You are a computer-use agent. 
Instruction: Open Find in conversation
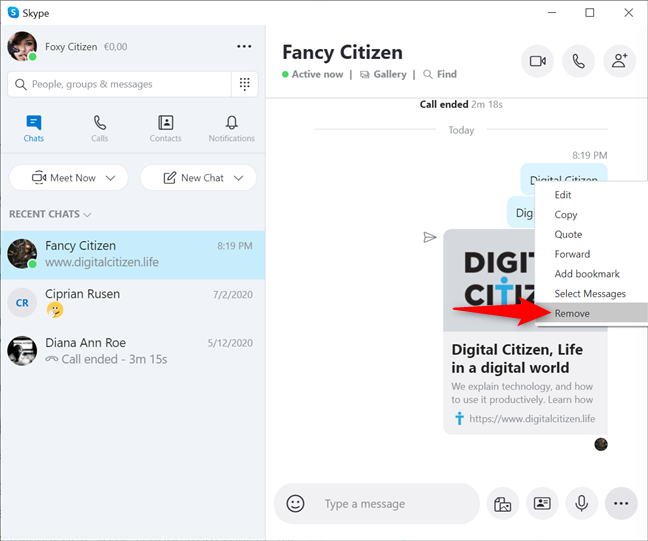pos(440,74)
